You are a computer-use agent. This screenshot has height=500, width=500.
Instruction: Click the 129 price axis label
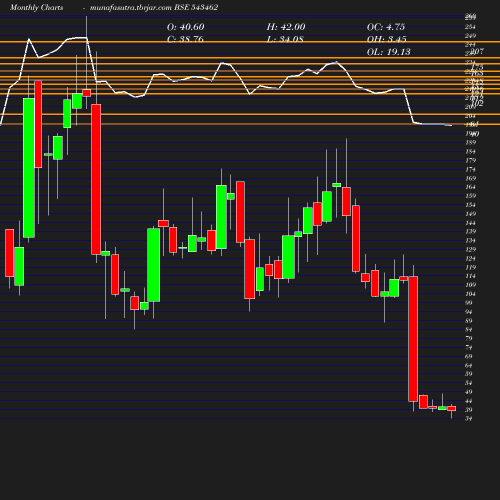click(x=470, y=249)
